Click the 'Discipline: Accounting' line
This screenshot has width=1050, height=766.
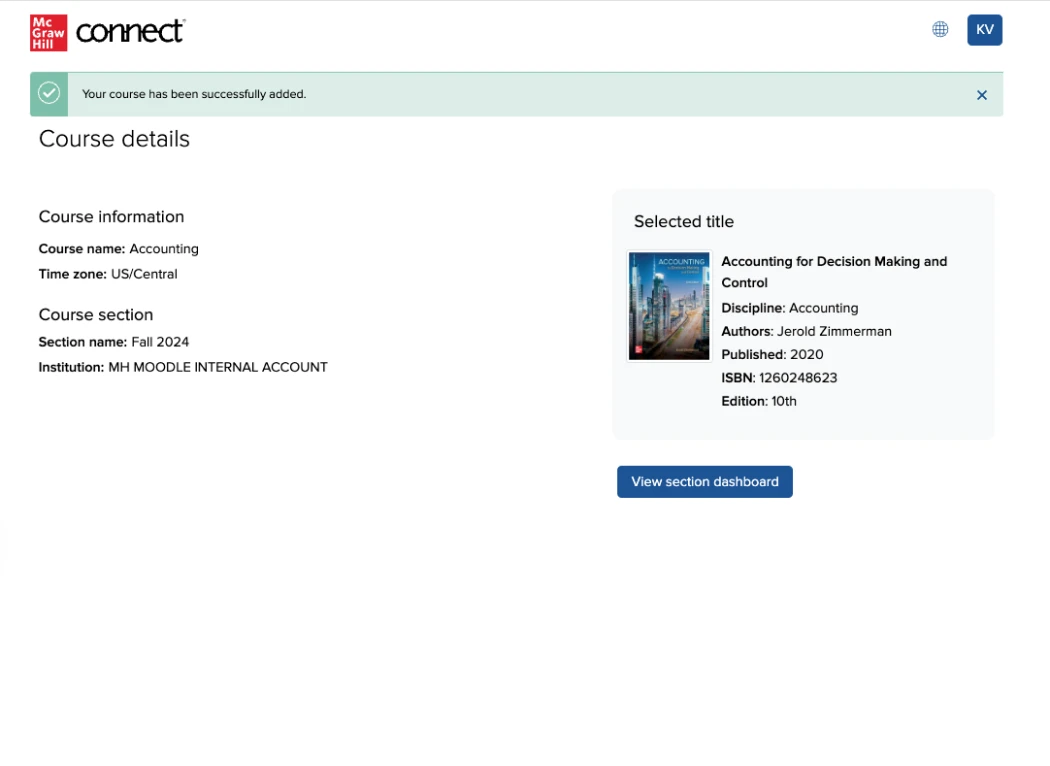click(790, 308)
